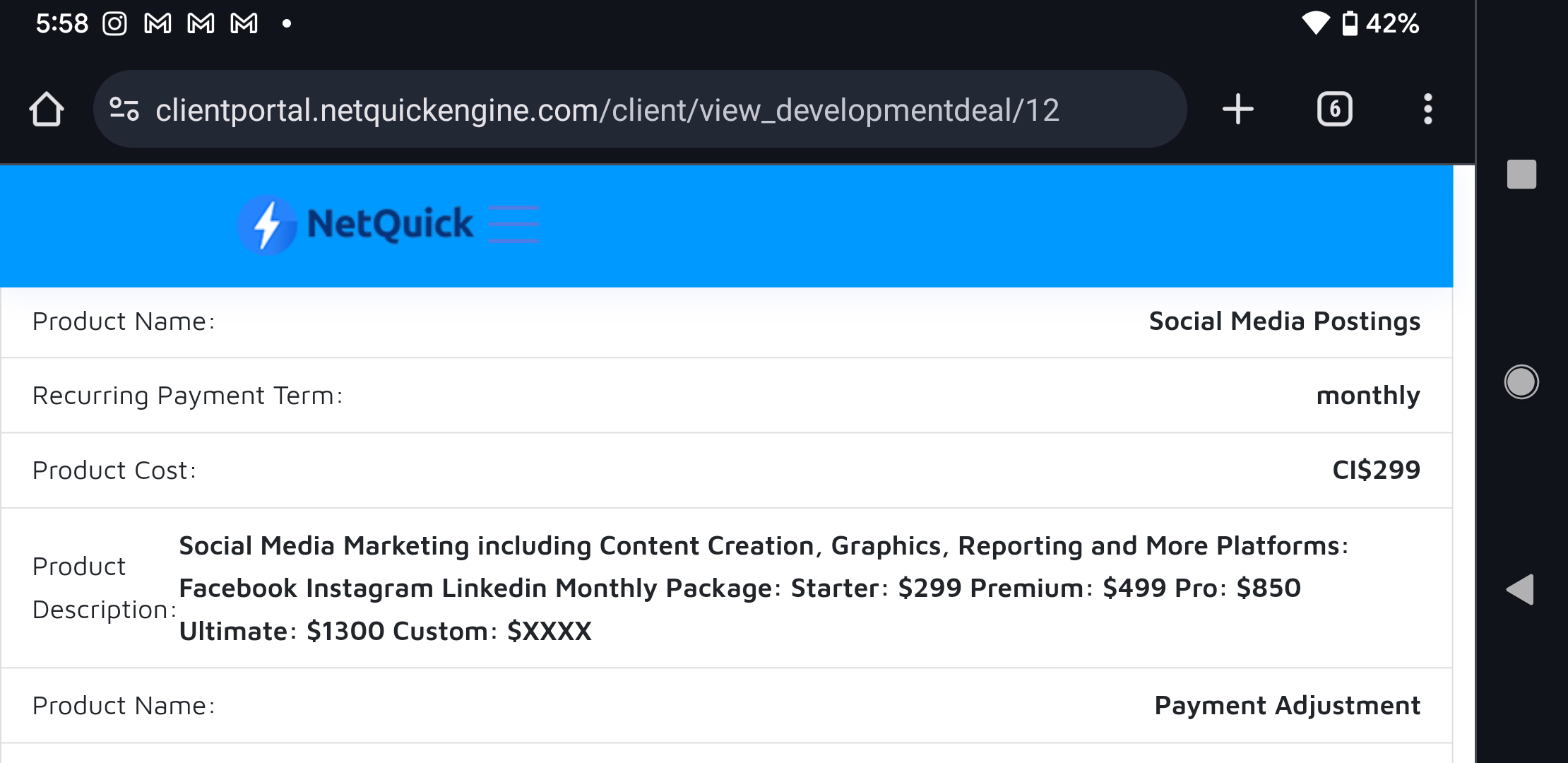Select the 'Social Media Postings' product name
Image resolution: width=1568 pixels, height=763 pixels.
[1284, 321]
